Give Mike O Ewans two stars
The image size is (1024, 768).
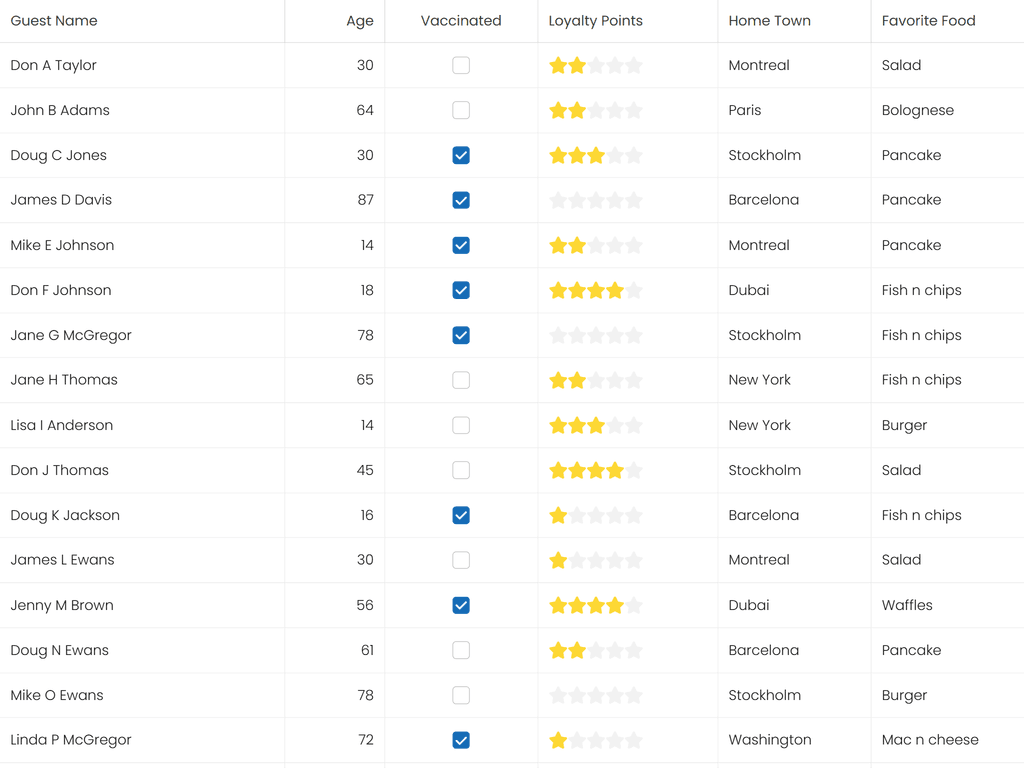point(577,696)
